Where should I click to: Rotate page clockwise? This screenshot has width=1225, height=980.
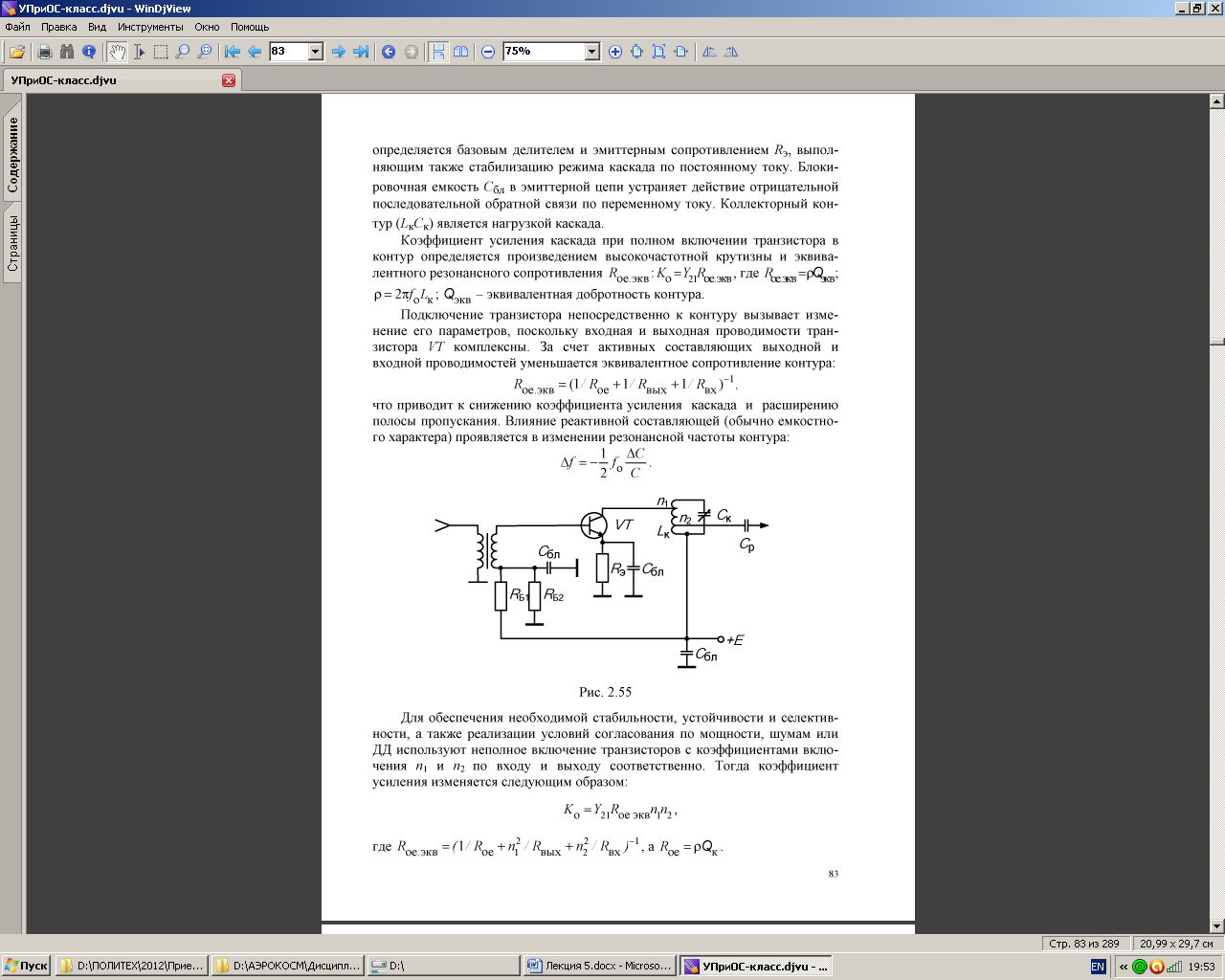pos(731,52)
